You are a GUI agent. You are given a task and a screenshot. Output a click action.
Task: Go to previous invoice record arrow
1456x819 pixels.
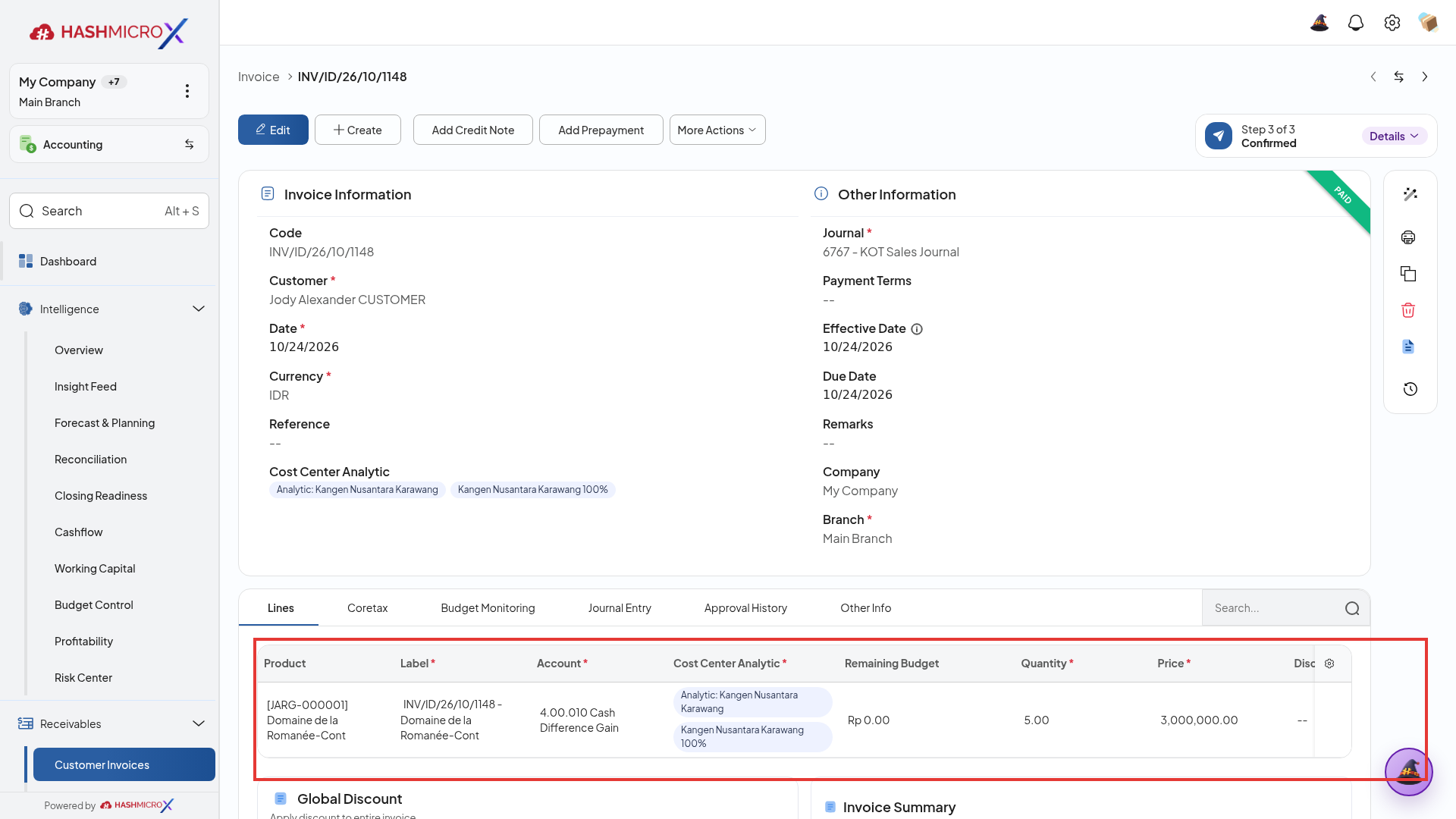point(1373,77)
